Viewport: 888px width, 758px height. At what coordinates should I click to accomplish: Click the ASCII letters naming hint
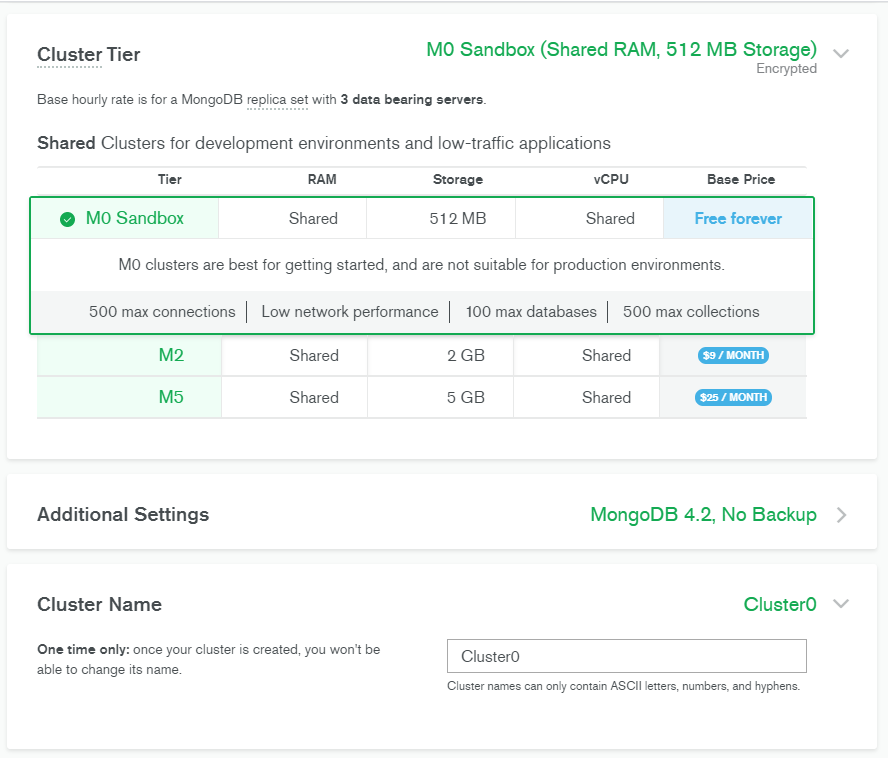[623, 686]
